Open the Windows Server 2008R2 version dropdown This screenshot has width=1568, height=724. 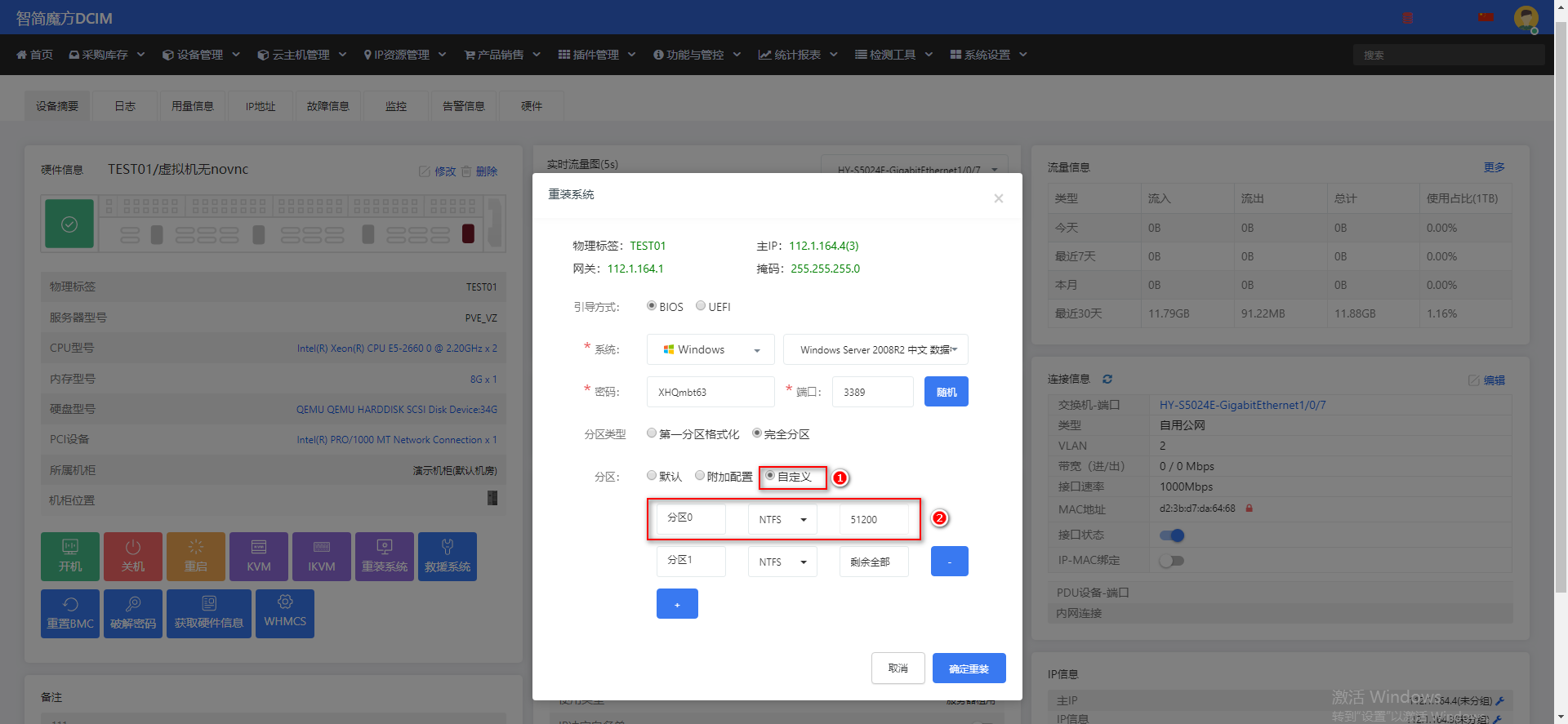coord(875,349)
